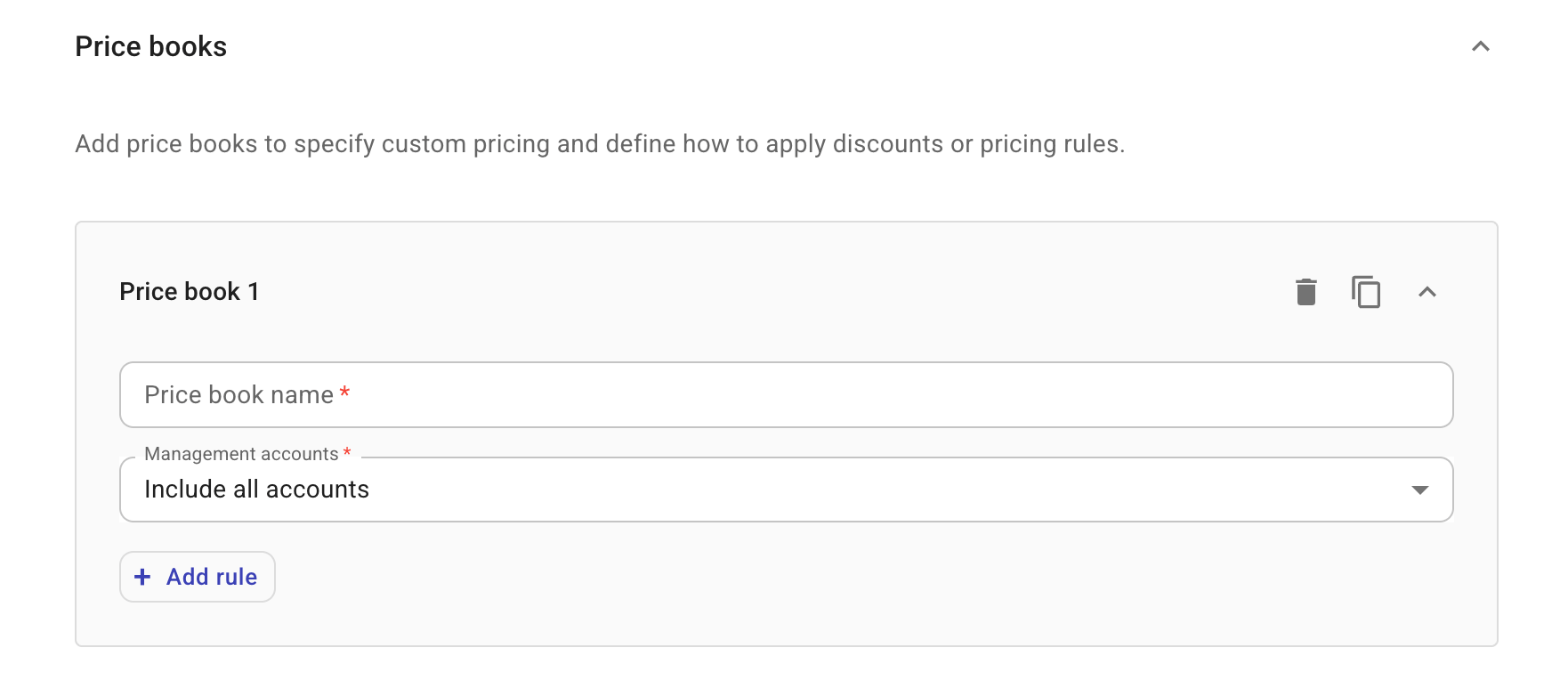Click the delete icon for the price book

click(1305, 291)
